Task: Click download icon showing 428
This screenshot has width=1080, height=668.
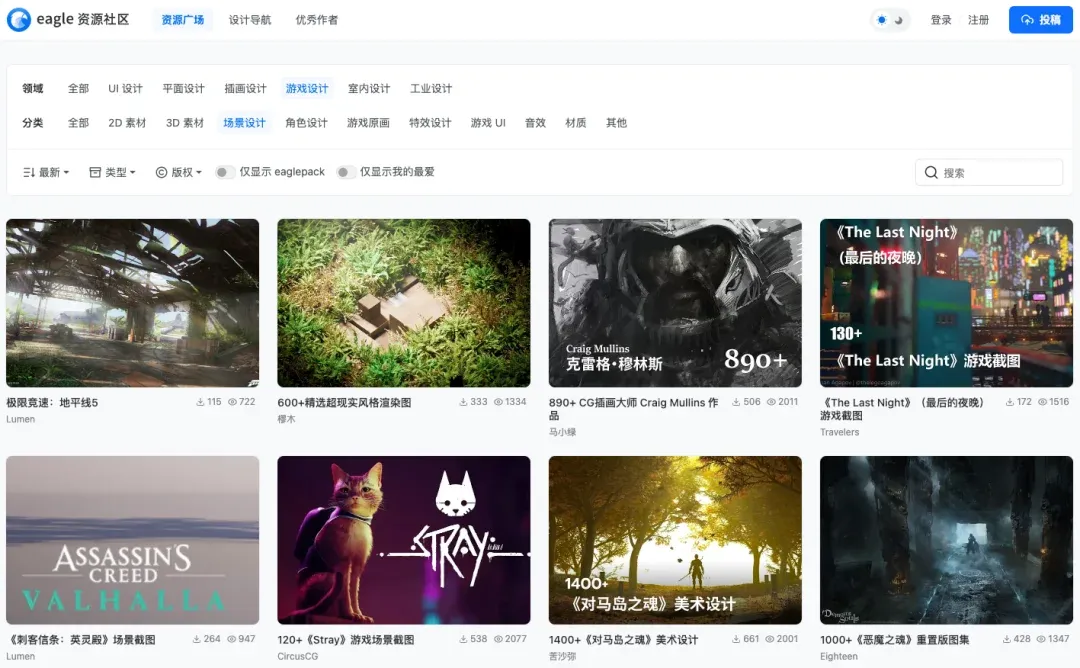Action: click(1007, 639)
